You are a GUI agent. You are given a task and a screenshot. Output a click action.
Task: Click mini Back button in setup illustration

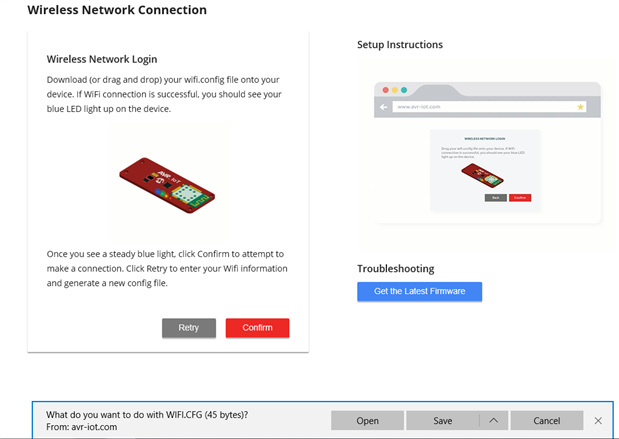click(x=495, y=198)
